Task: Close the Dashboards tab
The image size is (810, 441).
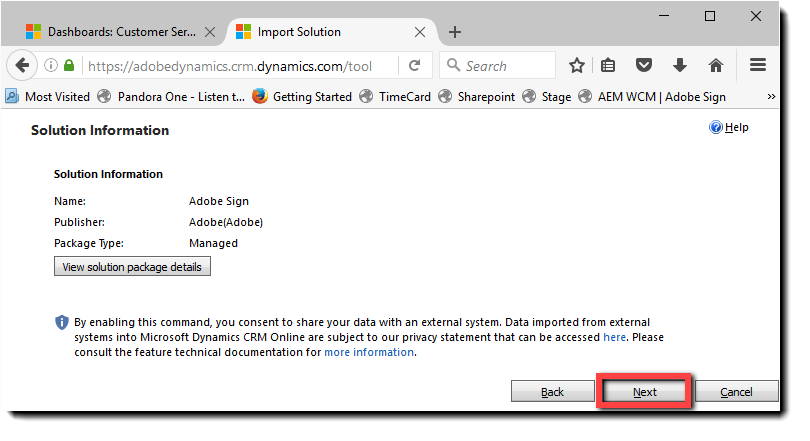Action: pyautogui.click(x=210, y=32)
